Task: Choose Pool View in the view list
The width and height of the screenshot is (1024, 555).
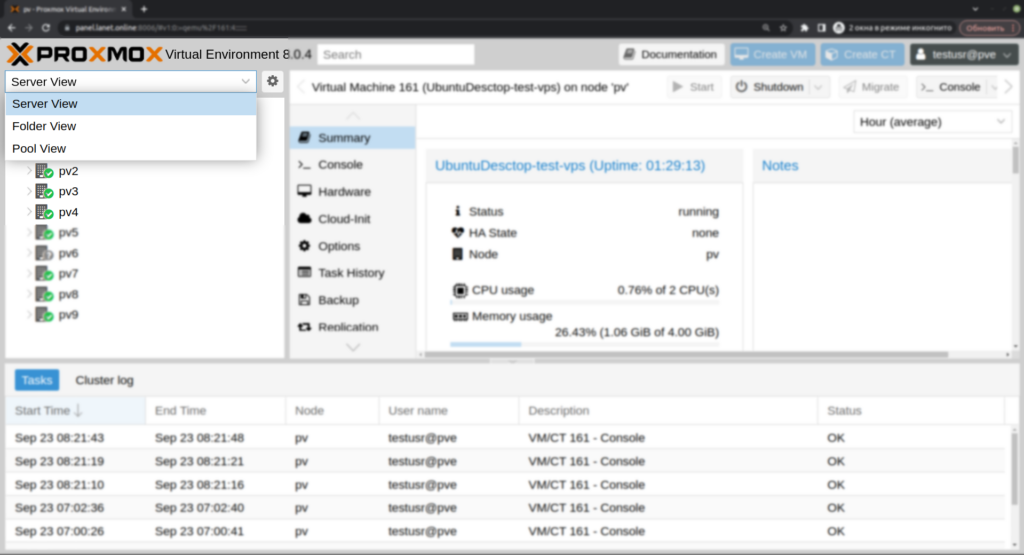Action: [39, 149]
